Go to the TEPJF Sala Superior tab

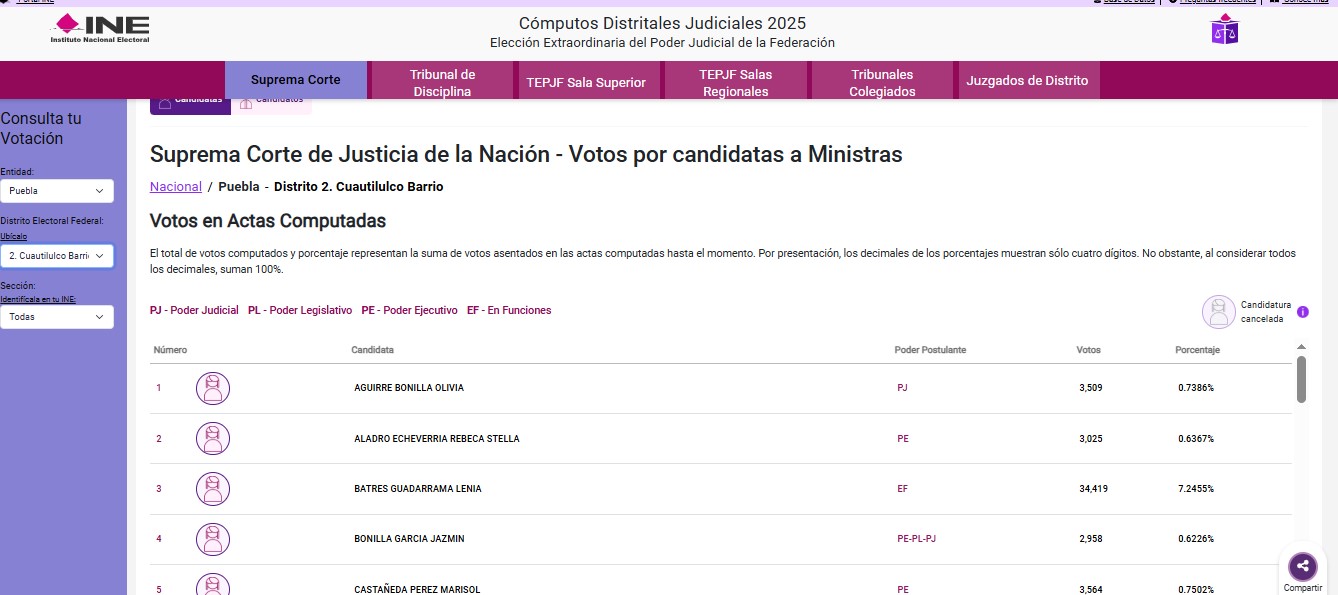tap(586, 82)
